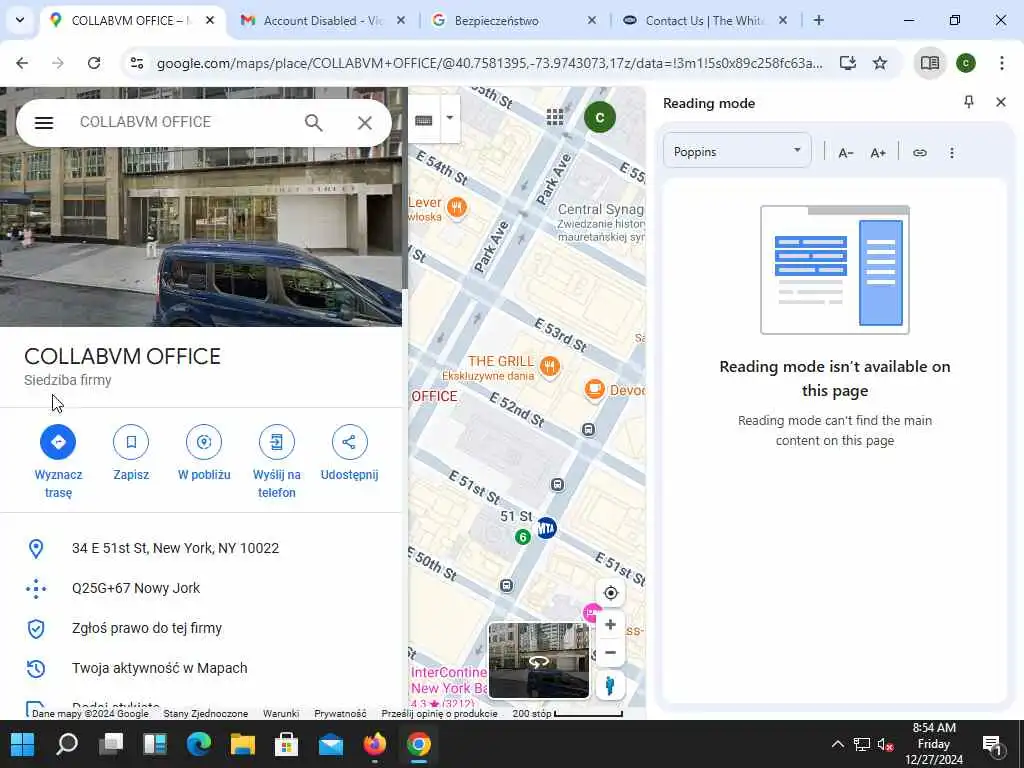Open a new browser tab
Screen dimensions: 1024x768
(818, 20)
